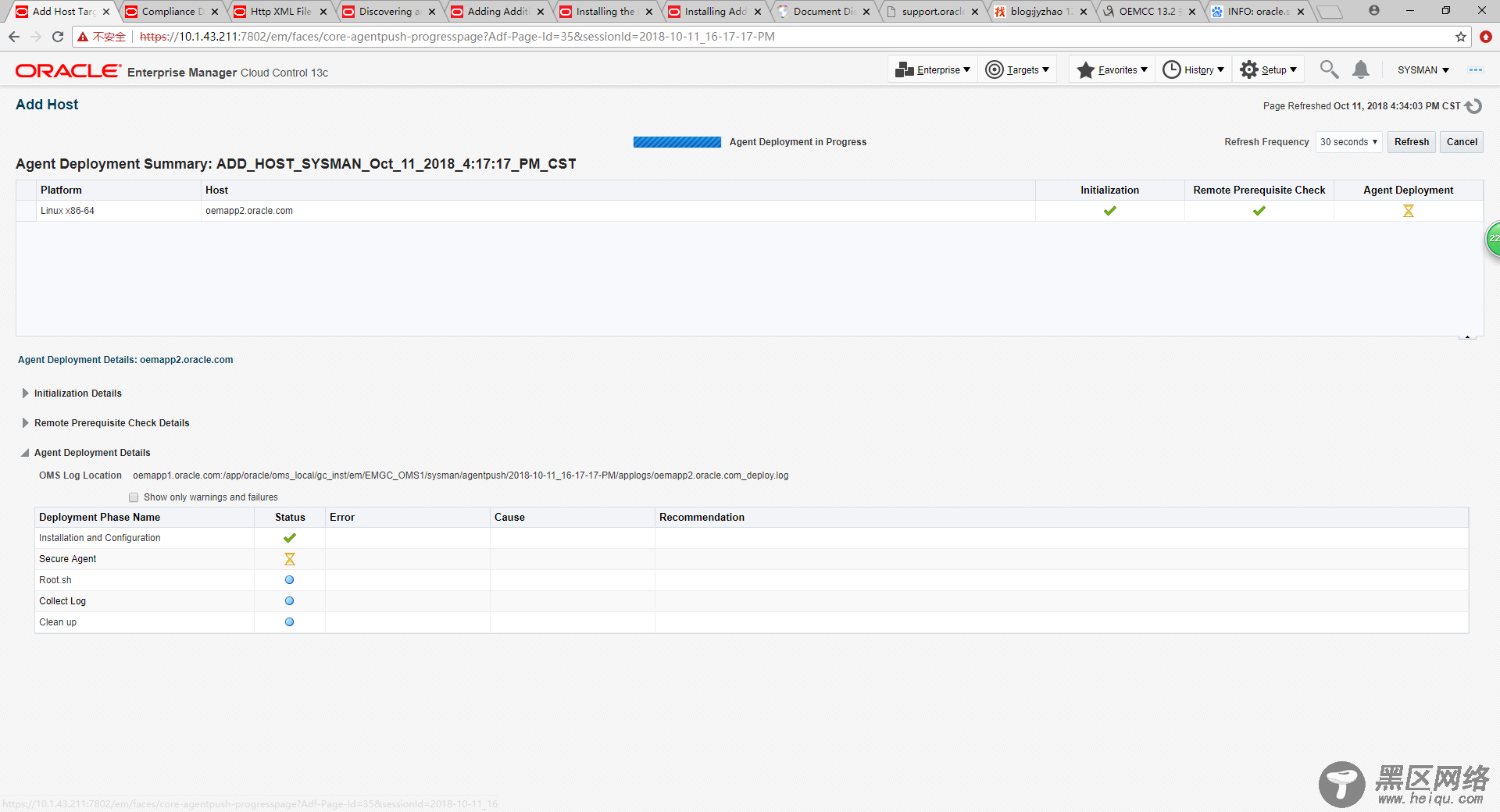
Task: Open the Targets menu
Action: [x=1017, y=69]
